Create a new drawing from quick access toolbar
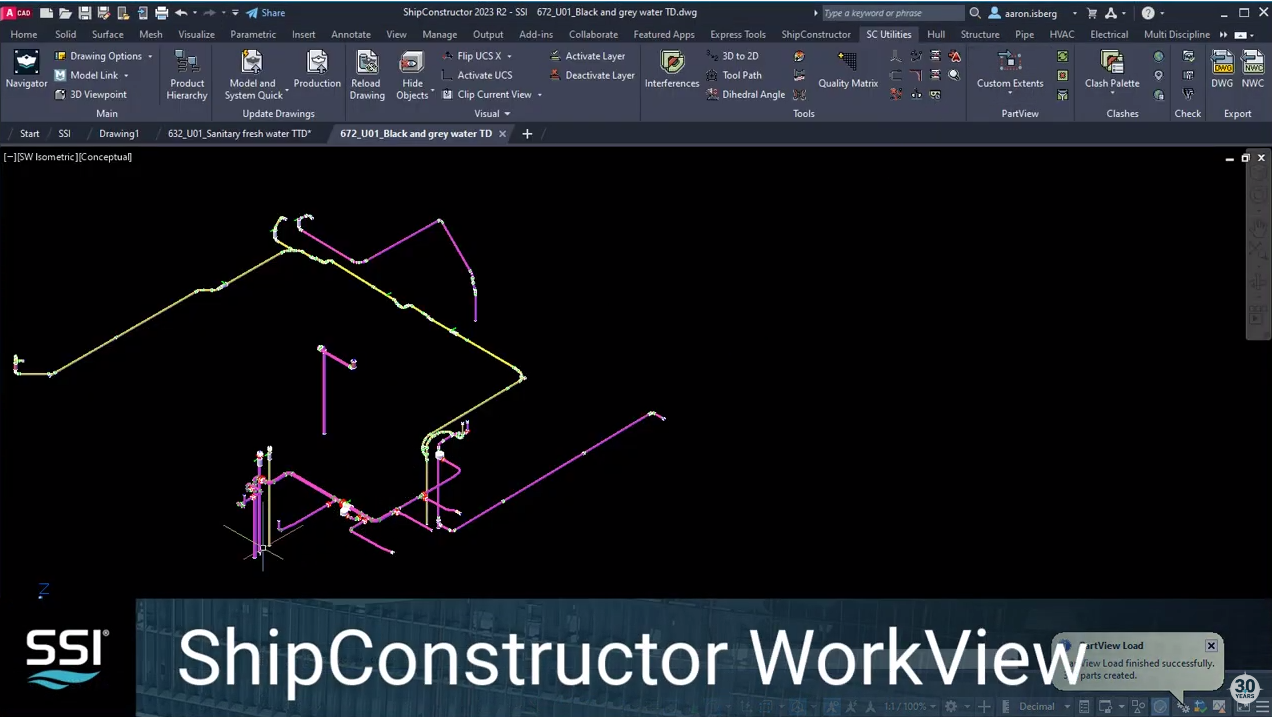Image resolution: width=1272 pixels, height=717 pixels. click(47, 13)
